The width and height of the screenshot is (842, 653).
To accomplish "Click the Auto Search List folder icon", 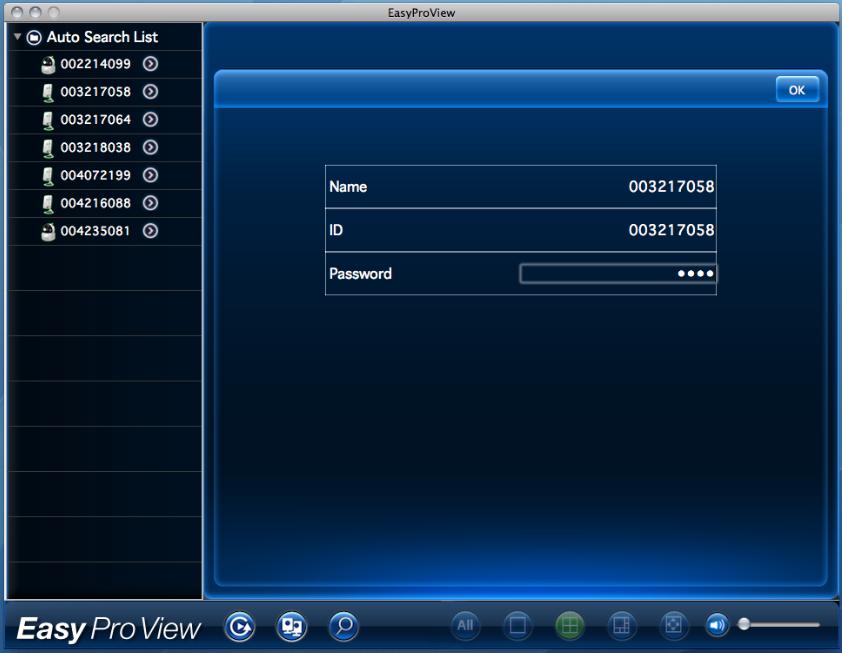I will [34, 37].
